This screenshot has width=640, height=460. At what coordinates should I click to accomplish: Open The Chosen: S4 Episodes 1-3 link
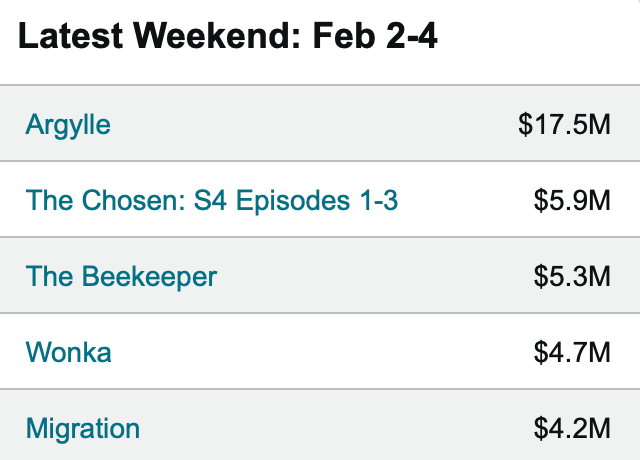point(211,200)
